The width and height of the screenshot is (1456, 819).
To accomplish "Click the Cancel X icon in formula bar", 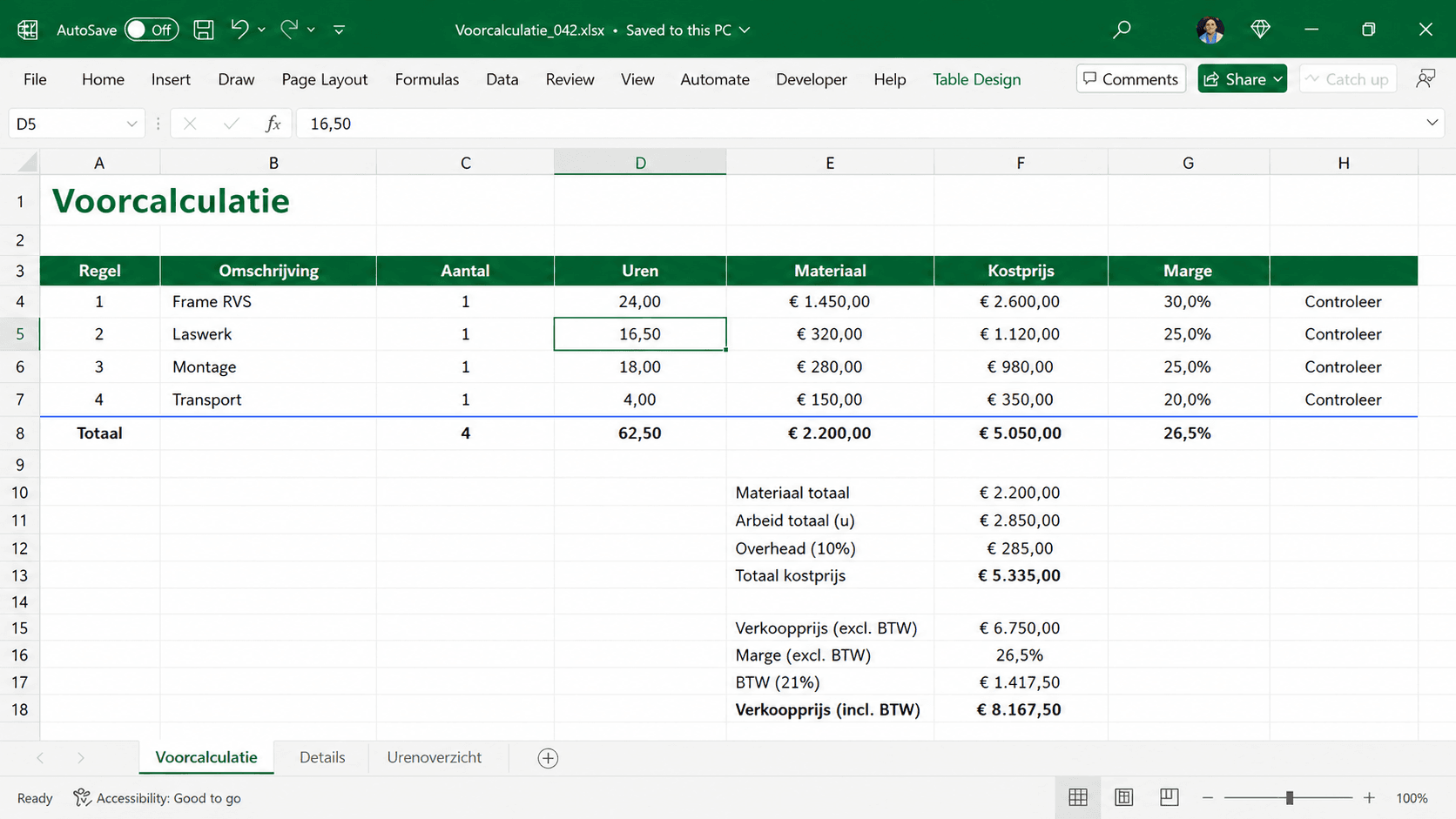I will (x=190, y=124).
